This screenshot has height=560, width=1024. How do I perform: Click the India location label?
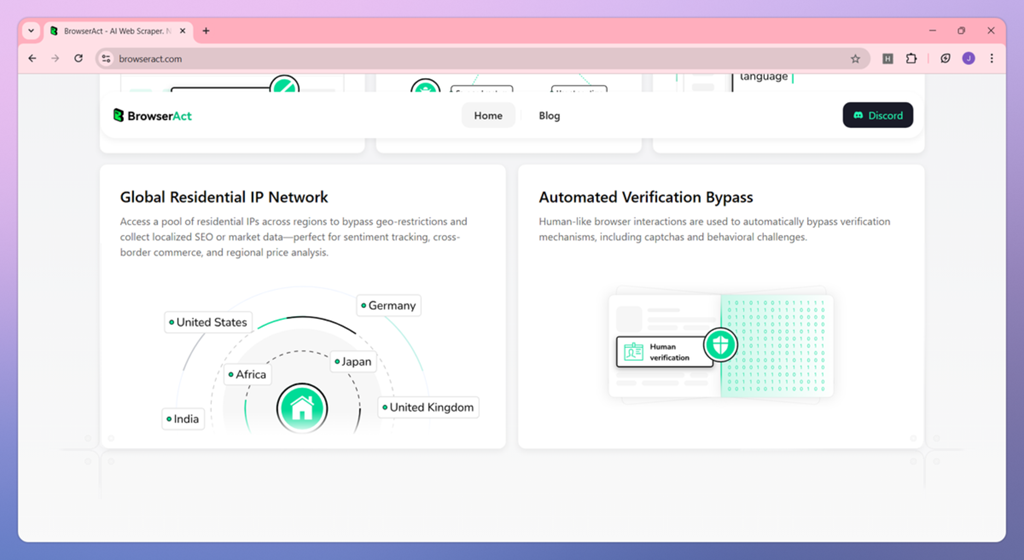183,419
